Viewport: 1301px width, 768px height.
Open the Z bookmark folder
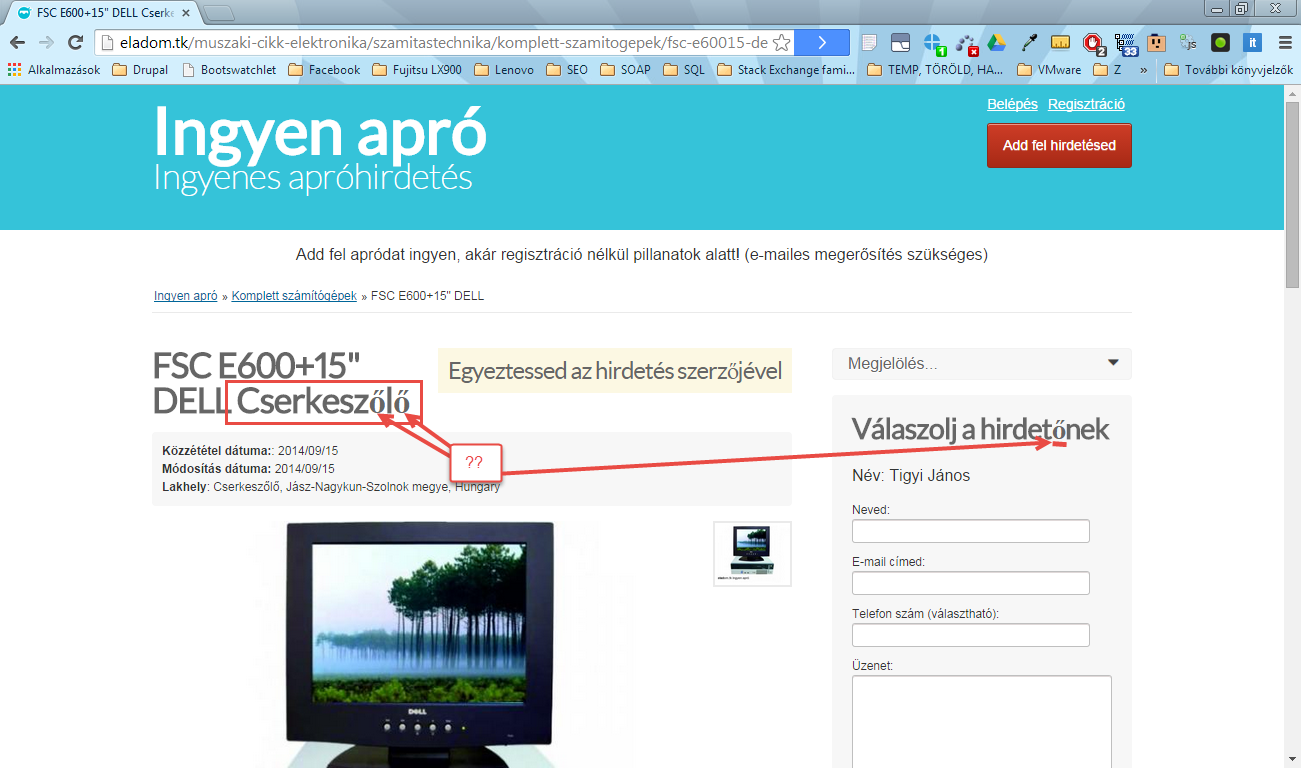pyautogui.click(x=1107, y=70)
